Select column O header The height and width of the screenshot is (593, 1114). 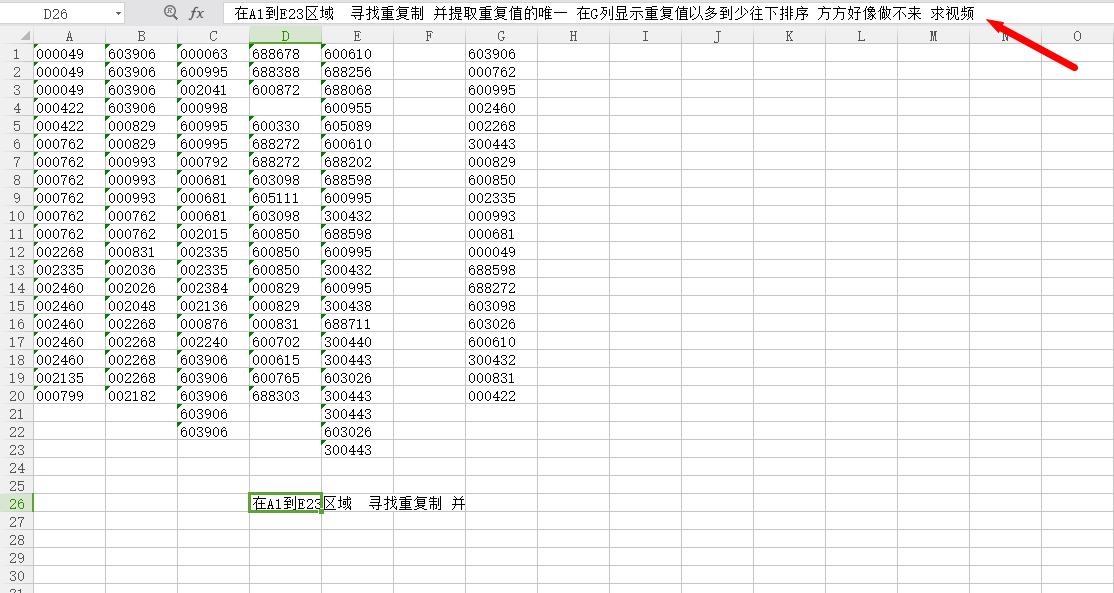tap(1077, 36)
